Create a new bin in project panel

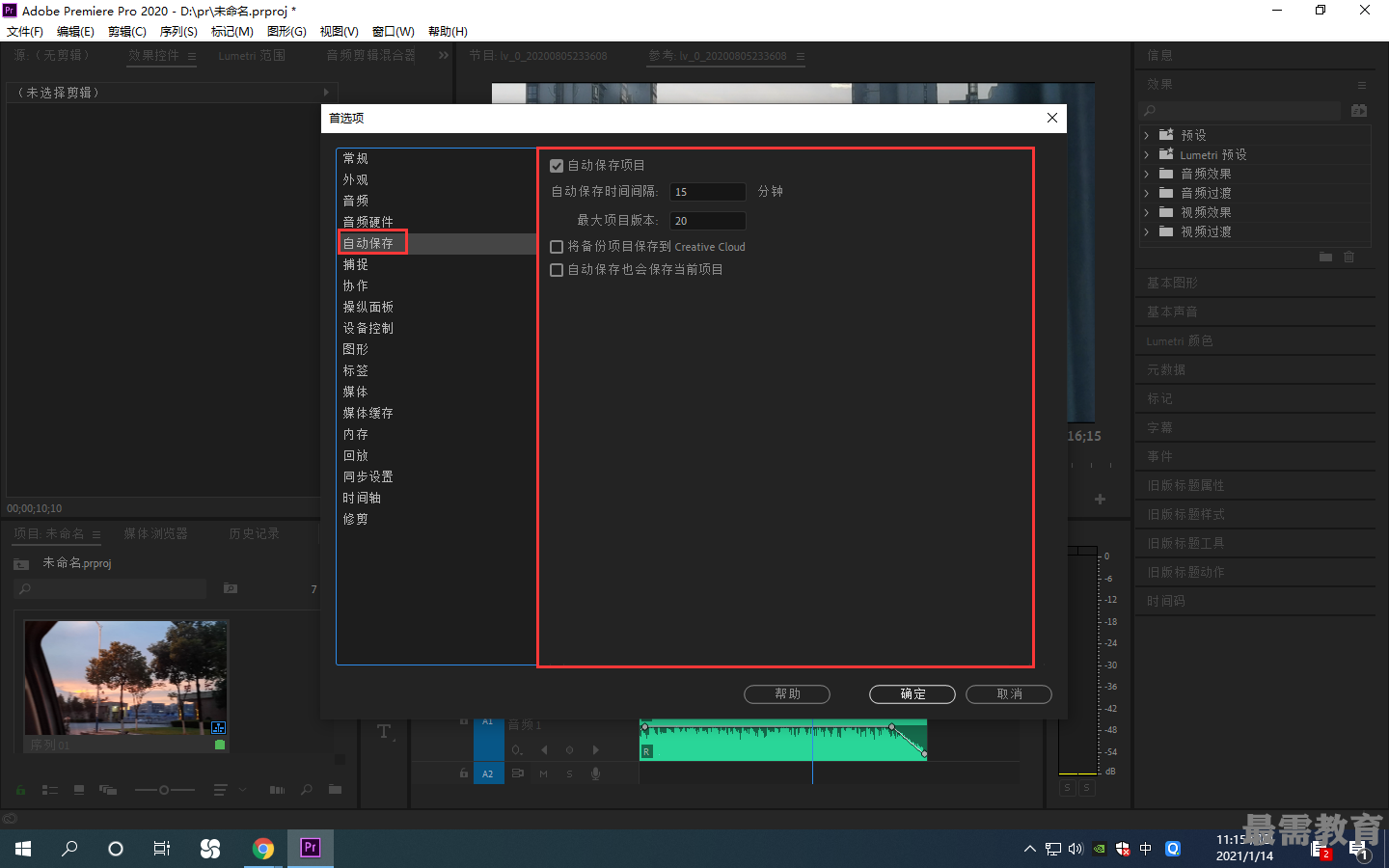[x=335, y=790]
